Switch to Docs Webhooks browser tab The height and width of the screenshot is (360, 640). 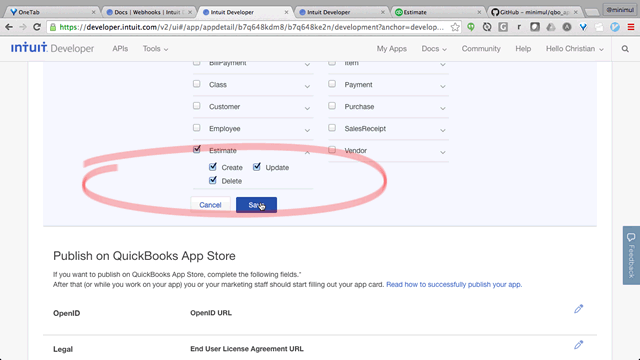pos(148,12)
